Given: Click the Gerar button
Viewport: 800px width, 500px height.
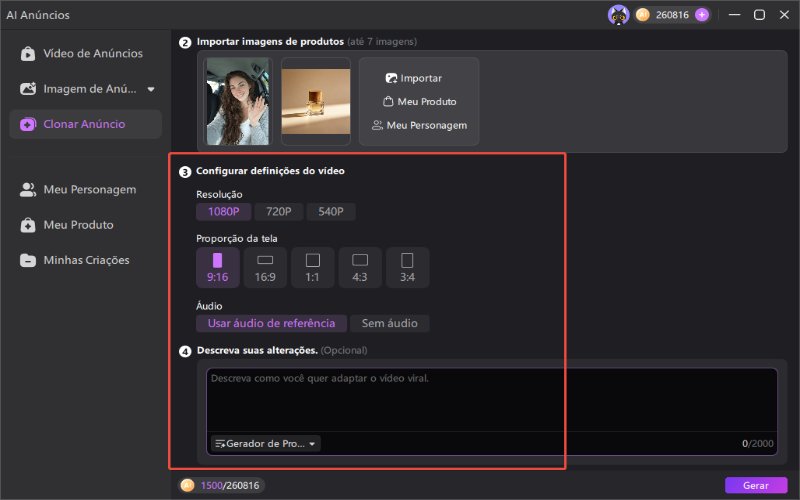Looking at the screenshot, I should [x=756, y=486].
